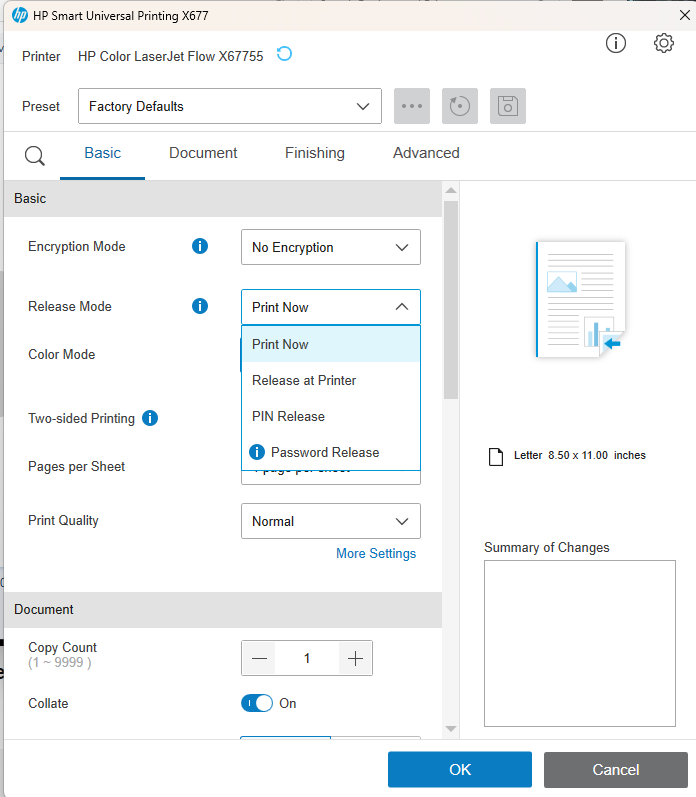Click the HP Color LaserJet Flow X67755 name

pos(171,56)
